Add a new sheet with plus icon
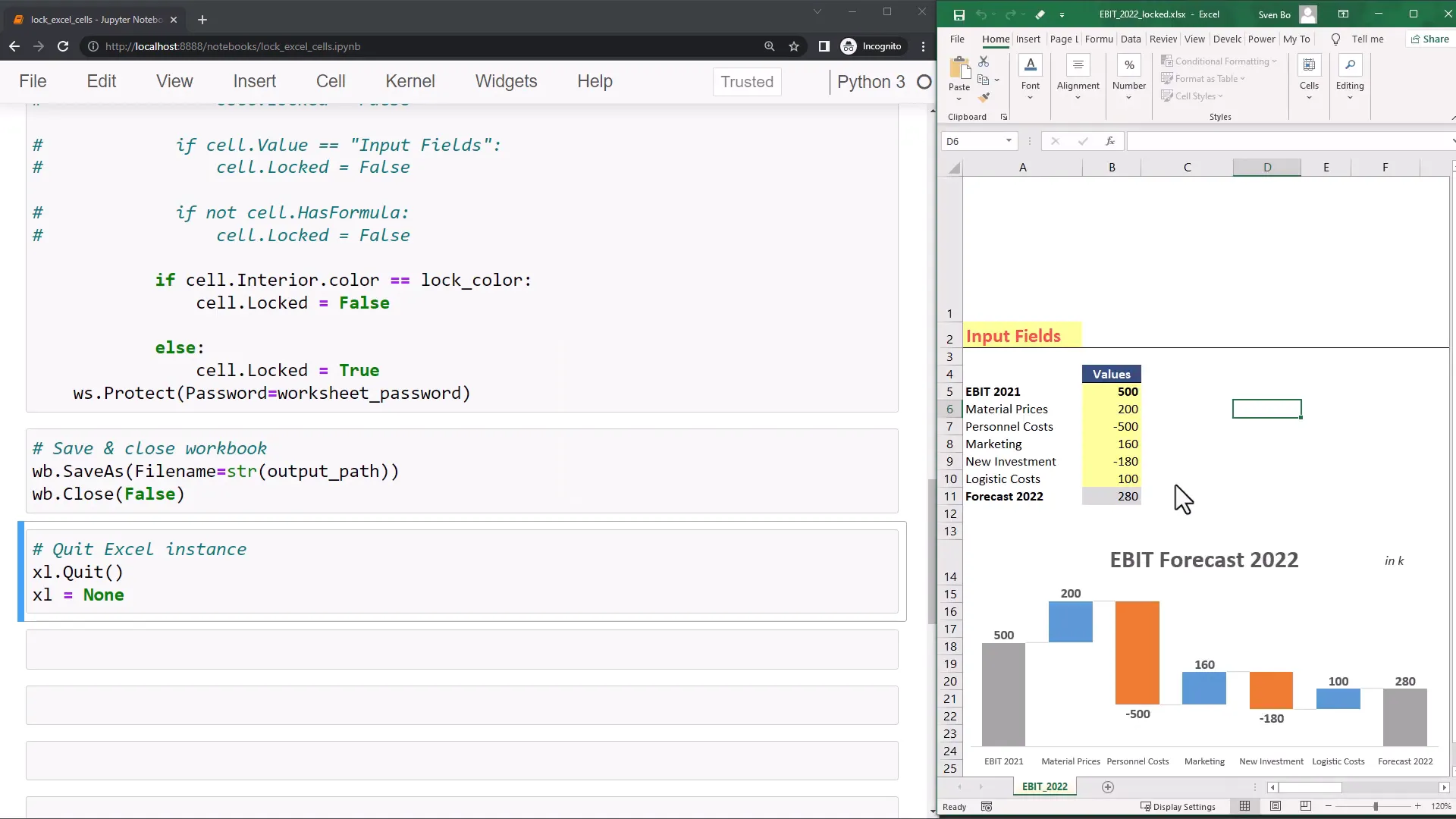This screenshot has width=1456, height=819. (1108, 787)
